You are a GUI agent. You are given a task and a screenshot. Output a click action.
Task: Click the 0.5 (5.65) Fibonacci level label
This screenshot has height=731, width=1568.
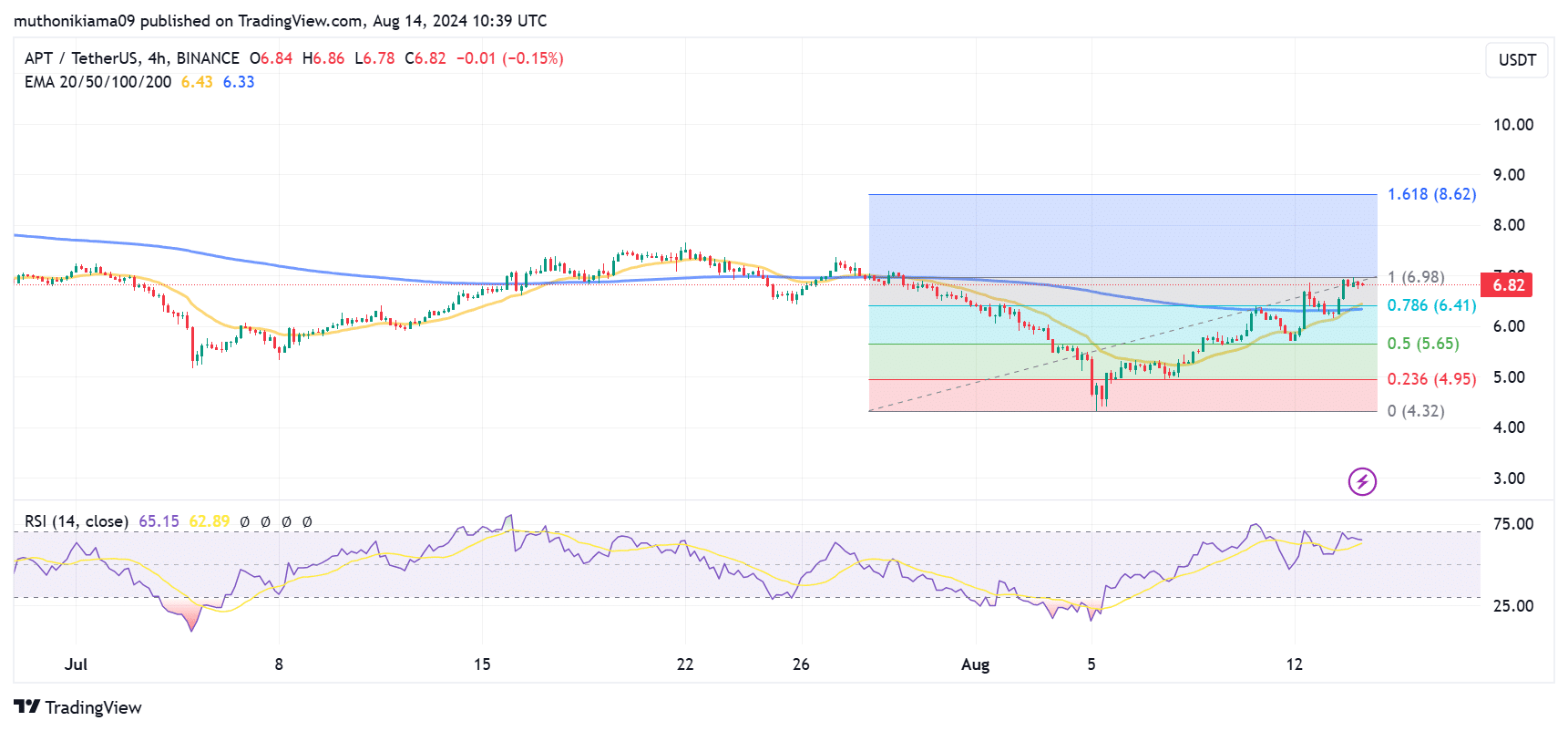tap(1423, 344)
